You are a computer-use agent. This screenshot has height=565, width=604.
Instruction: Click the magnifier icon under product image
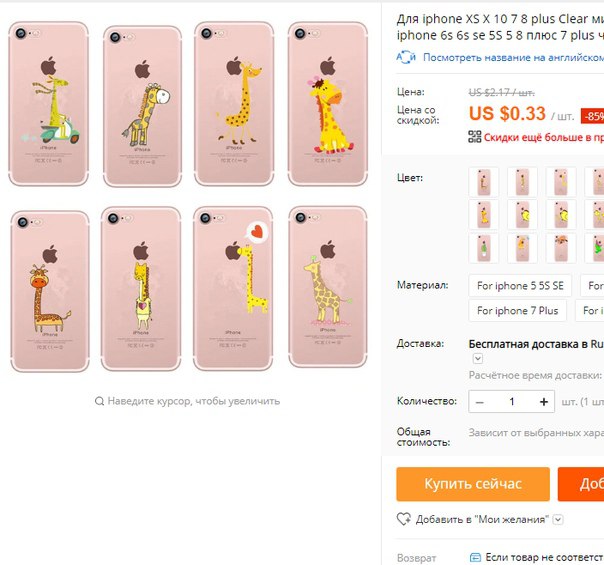99,401
